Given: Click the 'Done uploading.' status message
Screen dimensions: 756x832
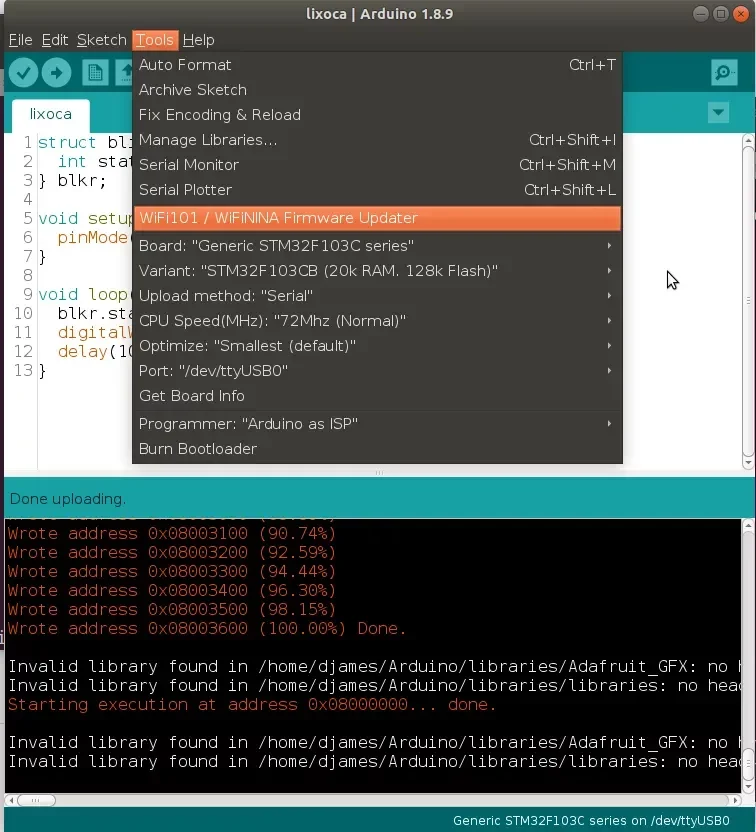Looking at the screenshot, I should pyautogui.click(x=67, y=499).
